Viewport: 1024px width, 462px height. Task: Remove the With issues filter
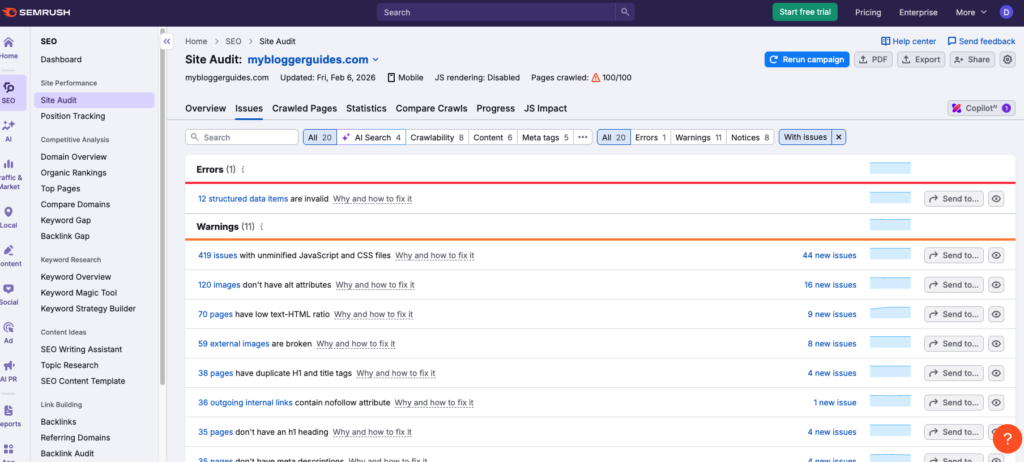[839, 137]
